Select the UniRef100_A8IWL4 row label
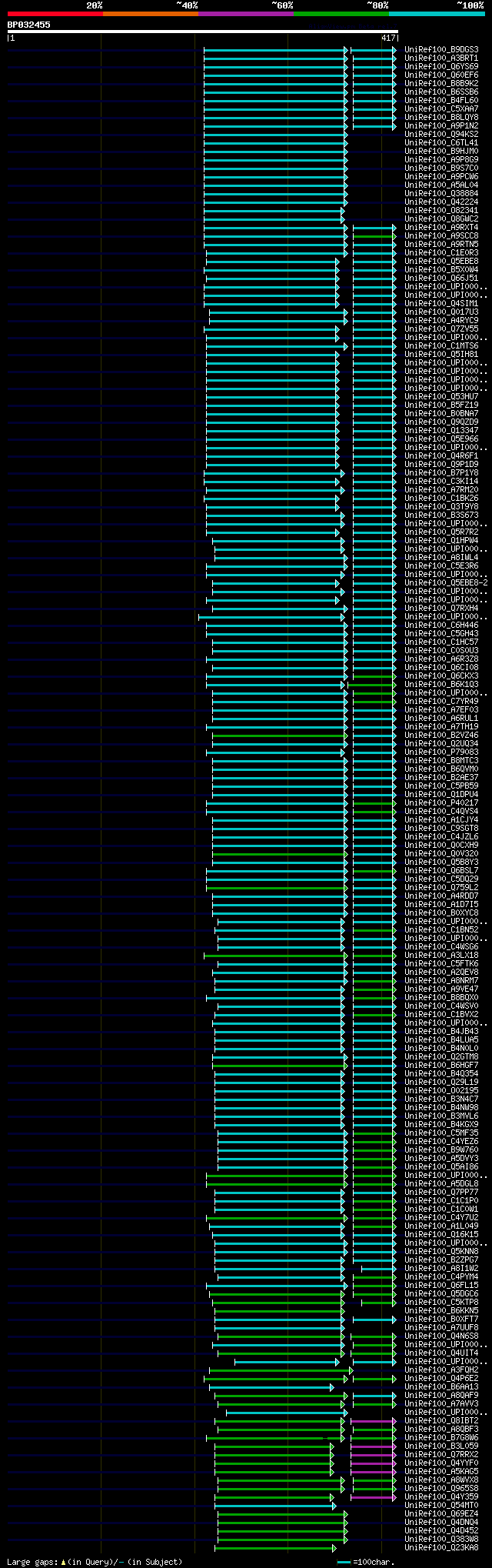Viewport: 492px width, 1568px height. [441, 557]
